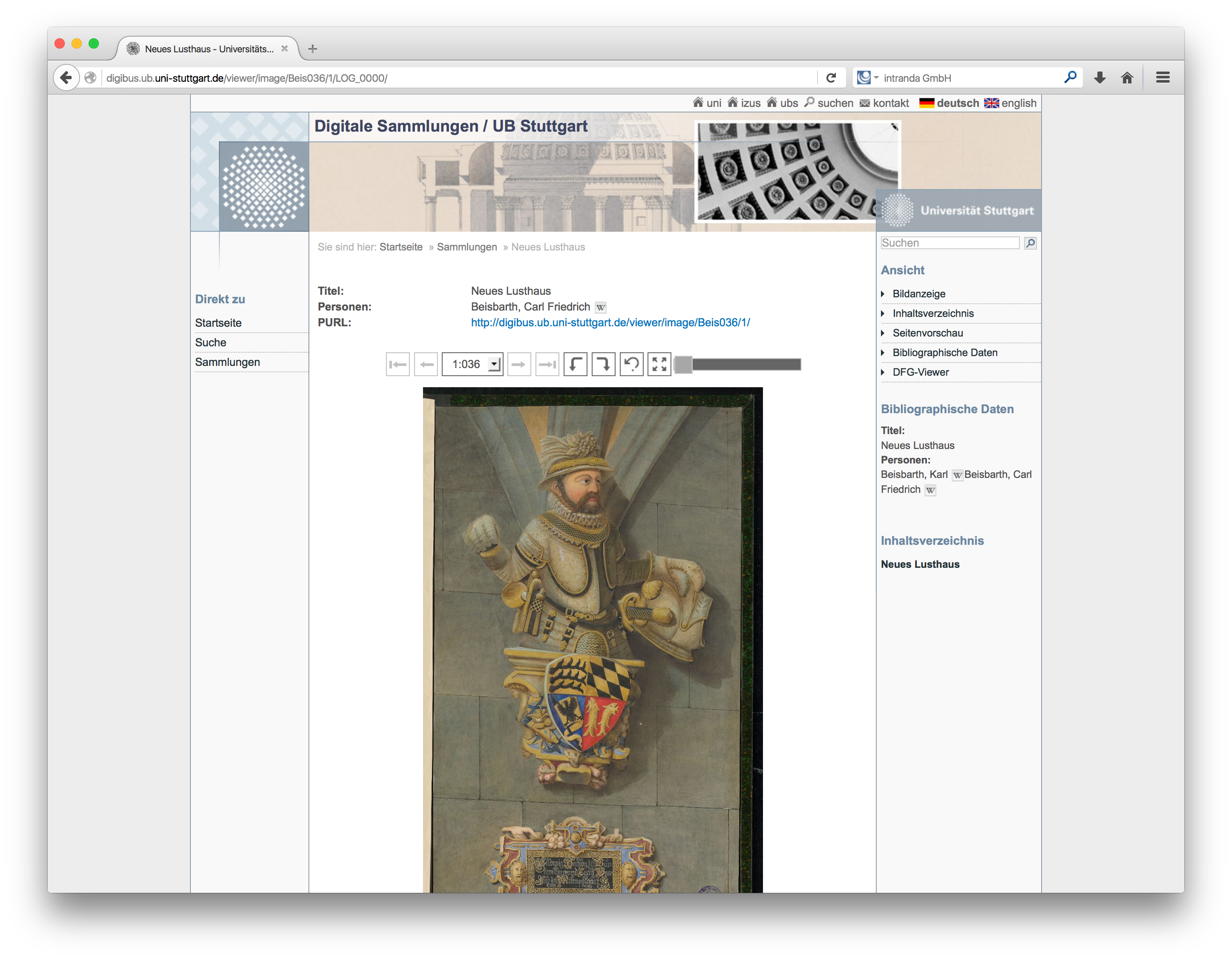This screenshot has width=1232, height=961.
Task: Click Suche in Direkt zu menu
Action: point(210,343)
